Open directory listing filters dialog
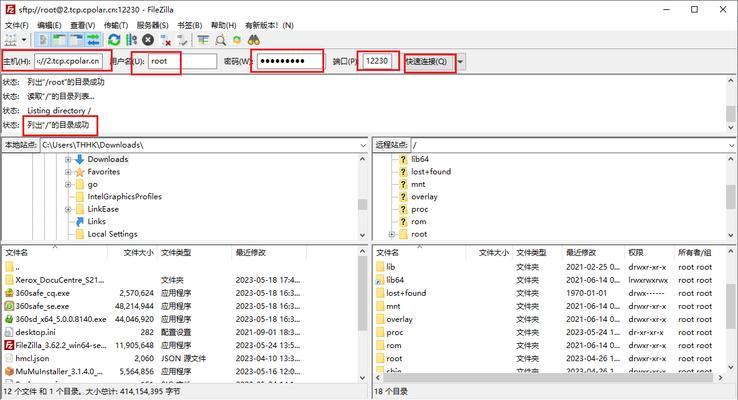The height and width of the screenshot is (400, 738). pos(203,40)
